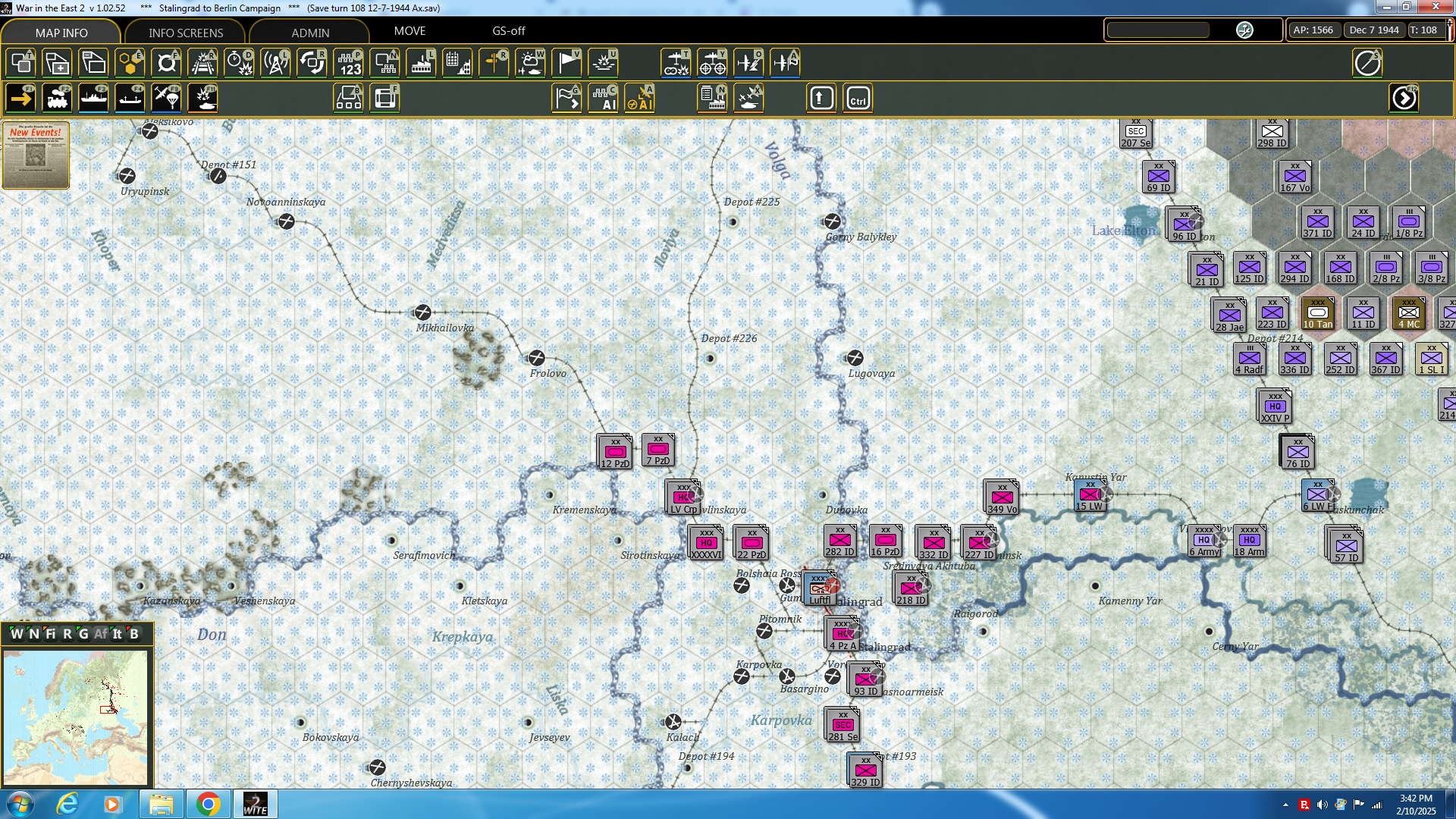This screenshot has width=1456, height=819.
Task: Toggle the GS-off setting
Action: point(508,32)
